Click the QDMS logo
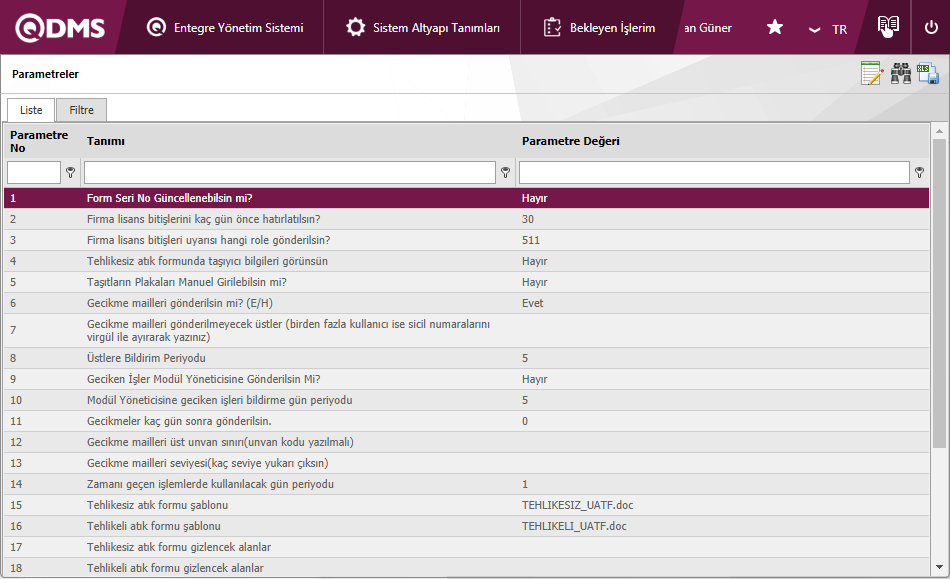The width and height of the screenshot is (950, 579). 60,28
